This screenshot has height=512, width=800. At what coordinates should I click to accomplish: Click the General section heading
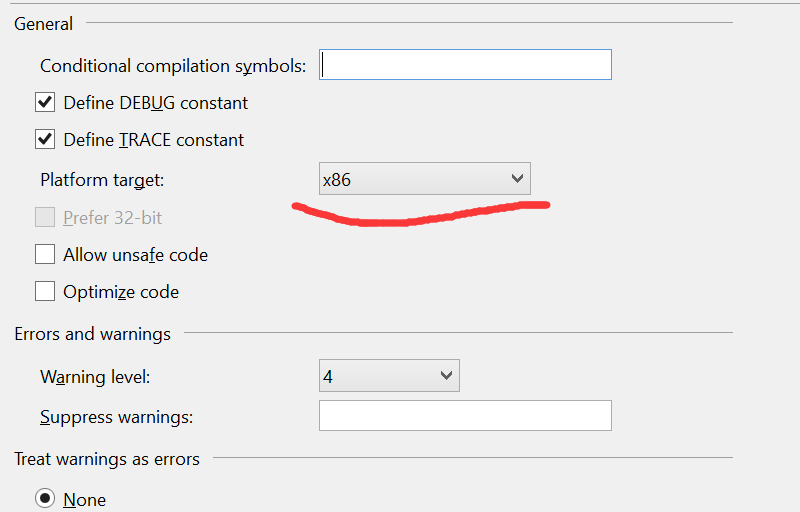[x=43, y=24]
